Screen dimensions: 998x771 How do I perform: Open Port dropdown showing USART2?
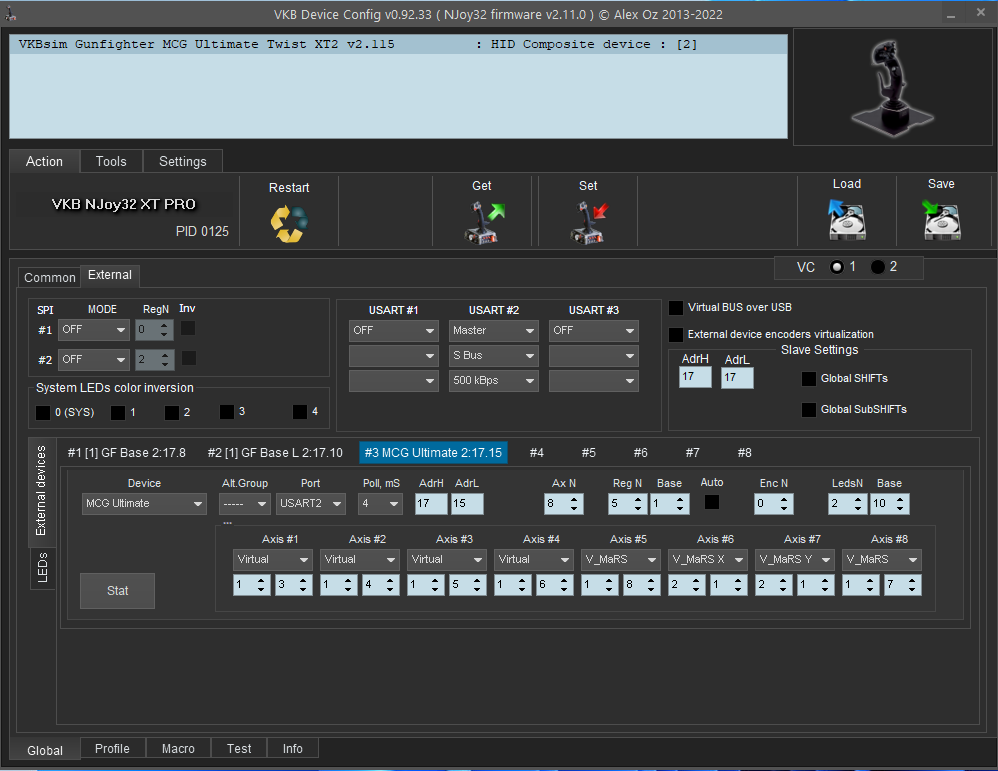[311, 504]
